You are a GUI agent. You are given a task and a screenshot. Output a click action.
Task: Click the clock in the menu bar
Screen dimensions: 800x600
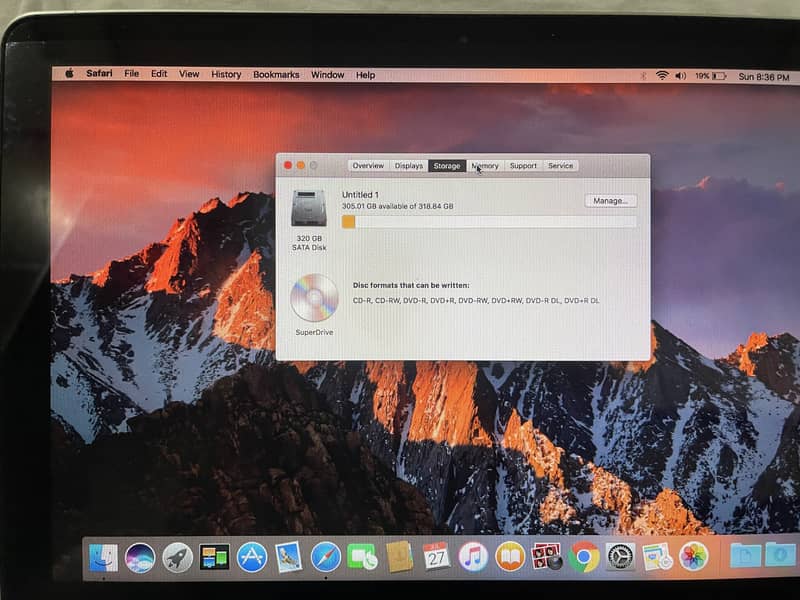(766, 74)
